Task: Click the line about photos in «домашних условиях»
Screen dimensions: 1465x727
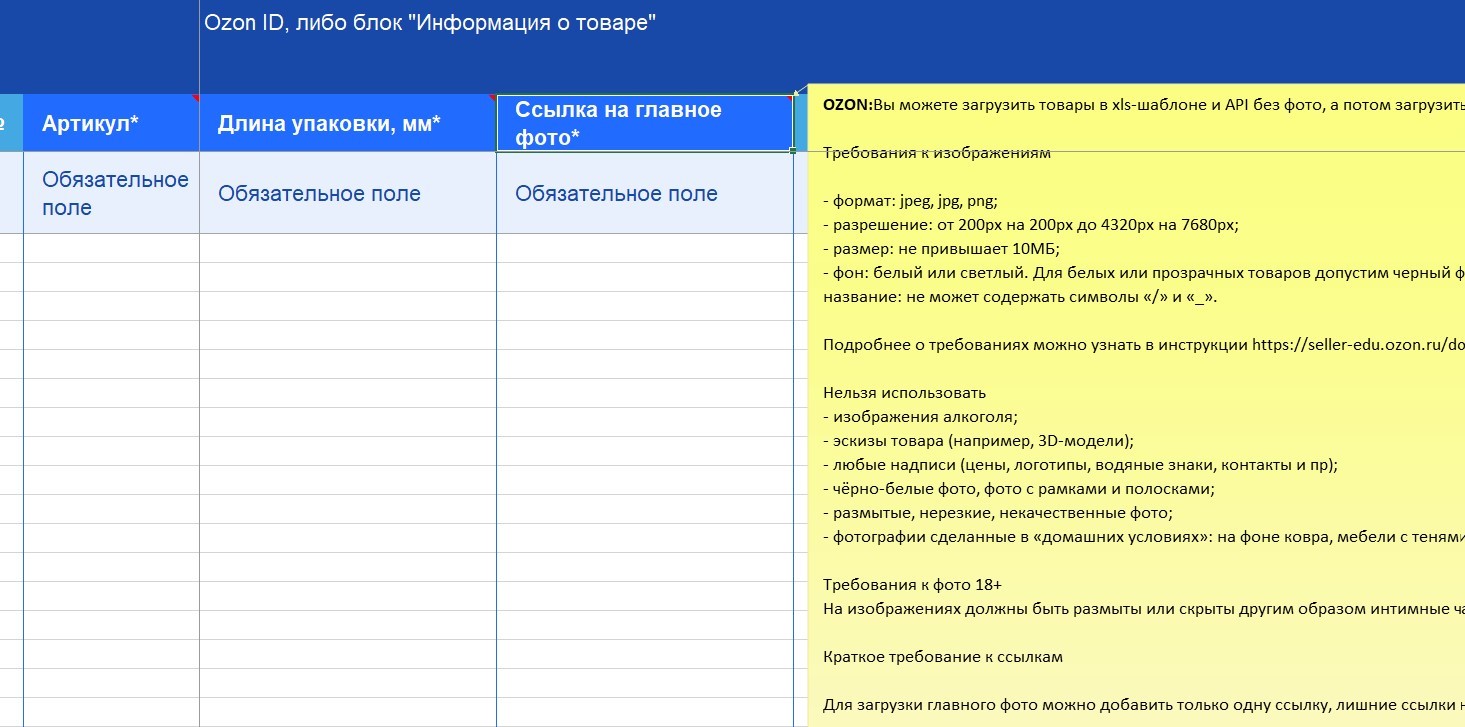Action: [1144, 537]
